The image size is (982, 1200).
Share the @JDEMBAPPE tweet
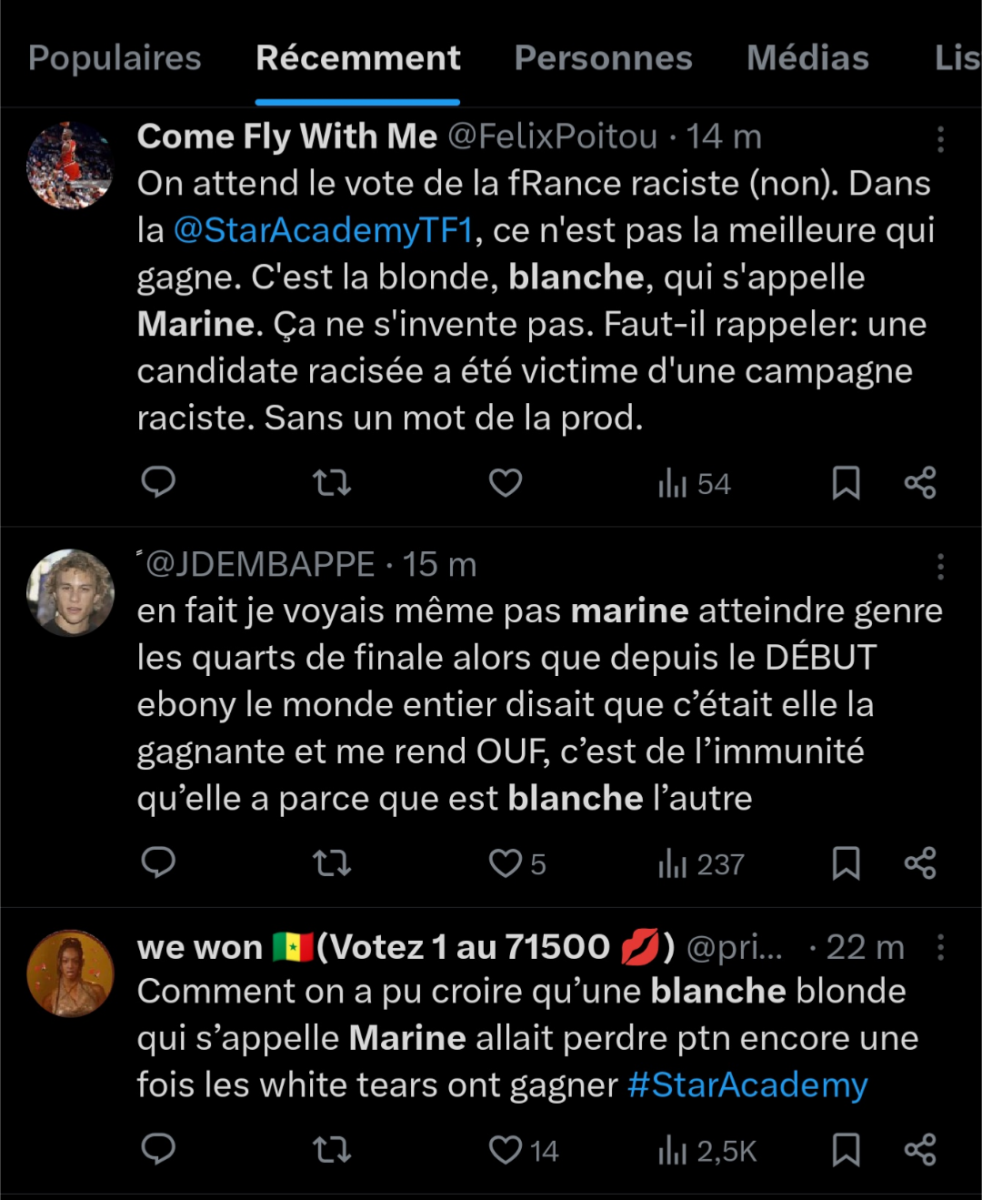920,863
